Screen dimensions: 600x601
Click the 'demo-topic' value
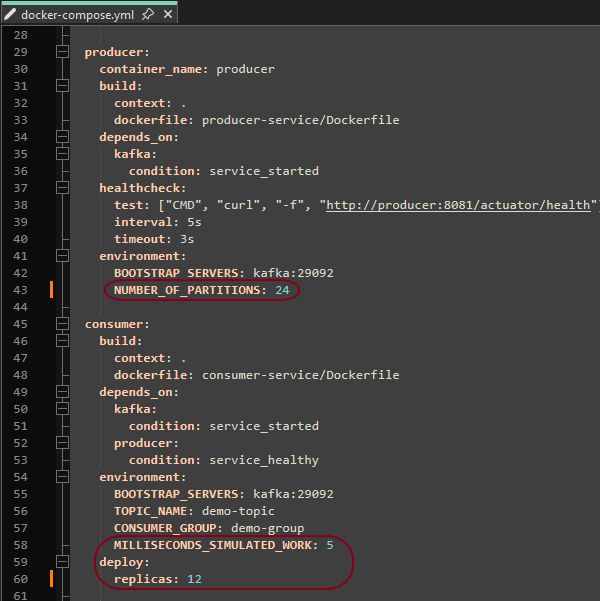[x=238, y=511]
